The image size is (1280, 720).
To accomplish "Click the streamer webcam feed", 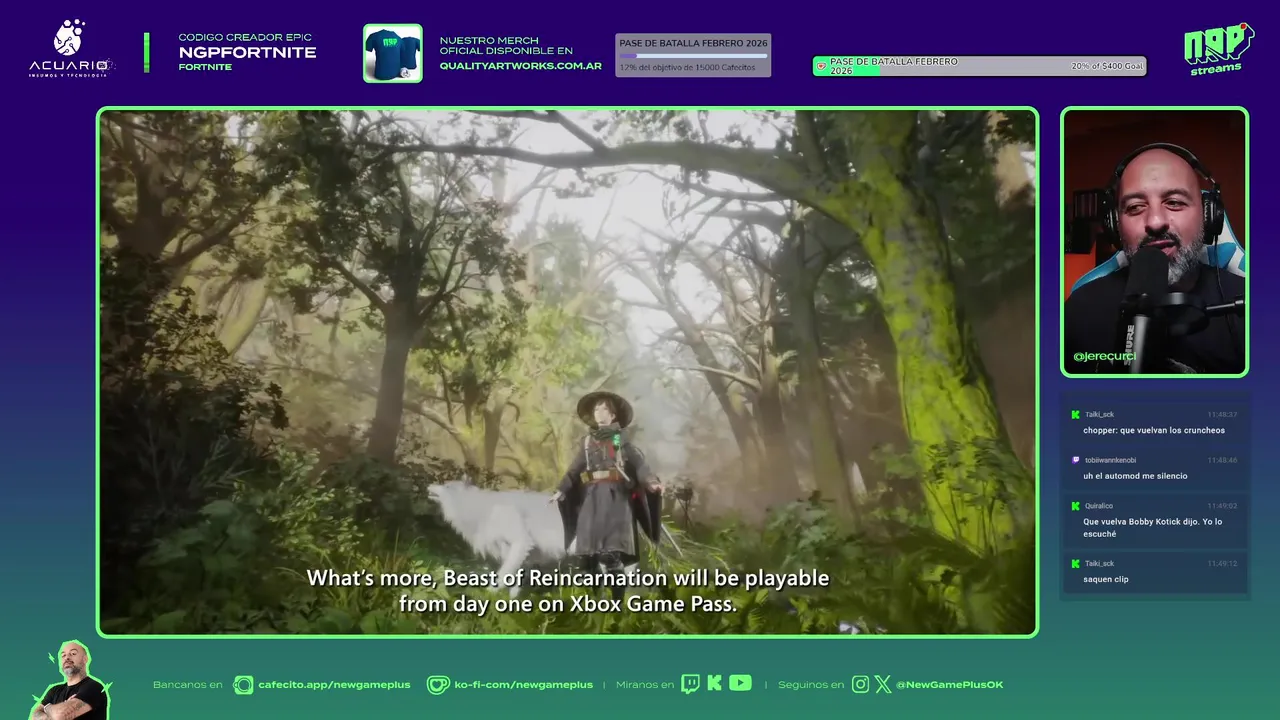I will pyautogui.click(x=1155, y=242).
